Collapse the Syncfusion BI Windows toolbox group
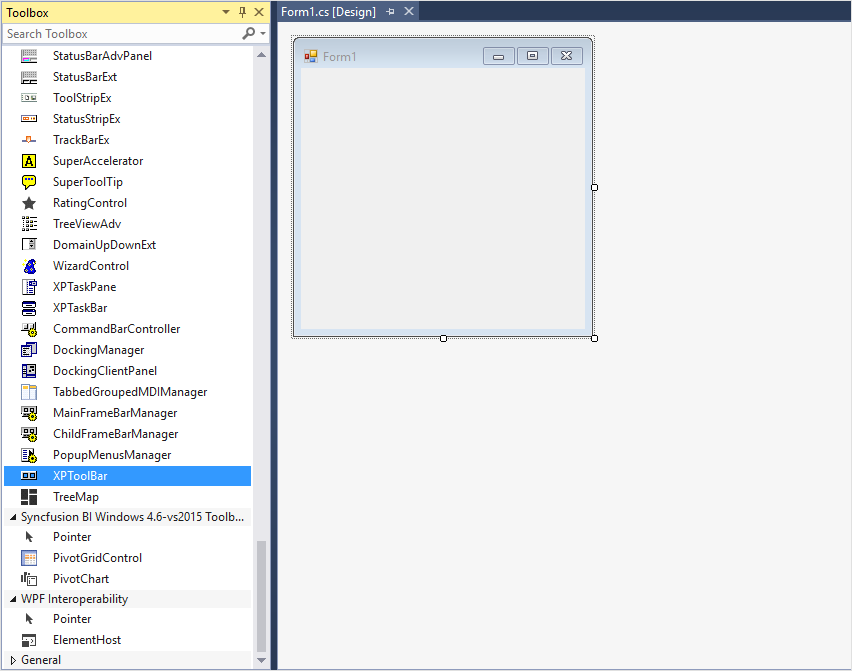Viewport: 852px width, 671px height. tap(12, 517)
